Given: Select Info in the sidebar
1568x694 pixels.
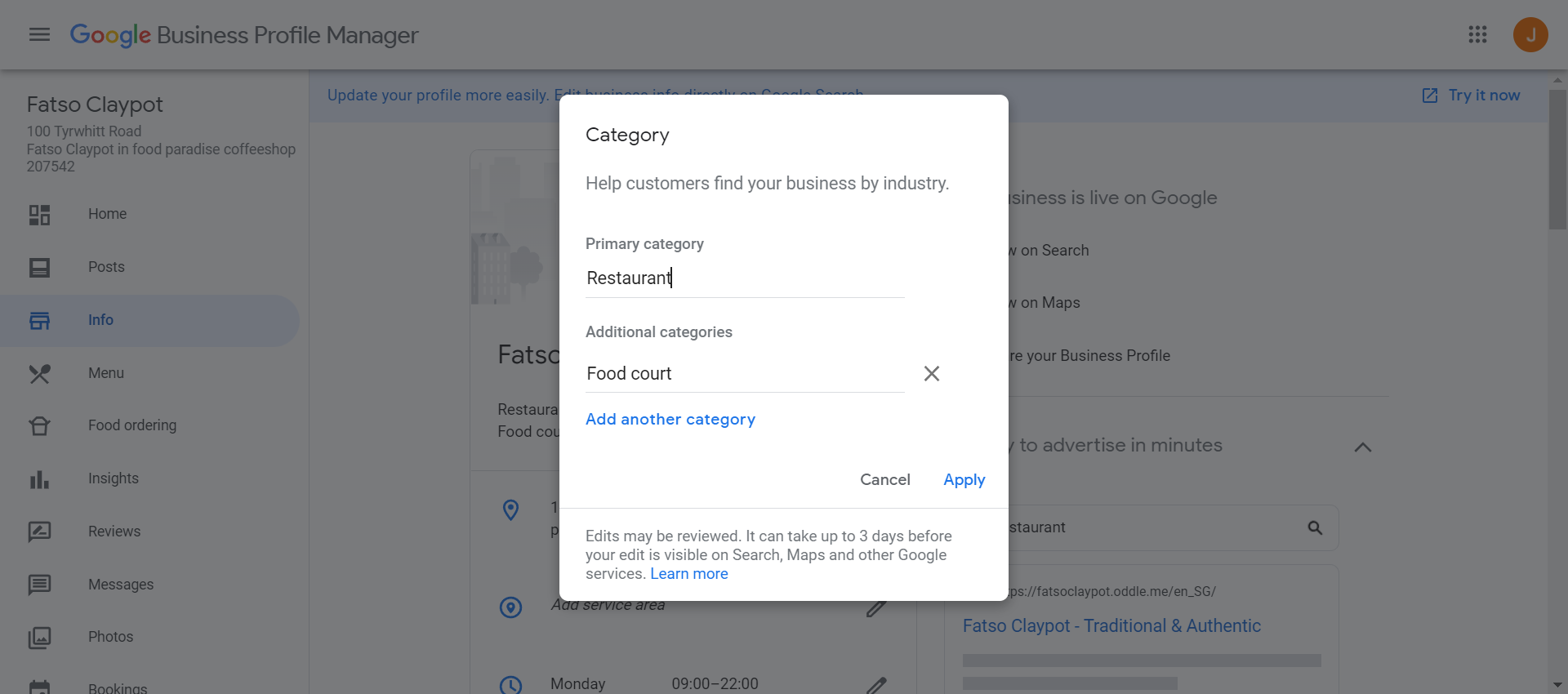Looking at the screenshot, I should click(100, 320).
